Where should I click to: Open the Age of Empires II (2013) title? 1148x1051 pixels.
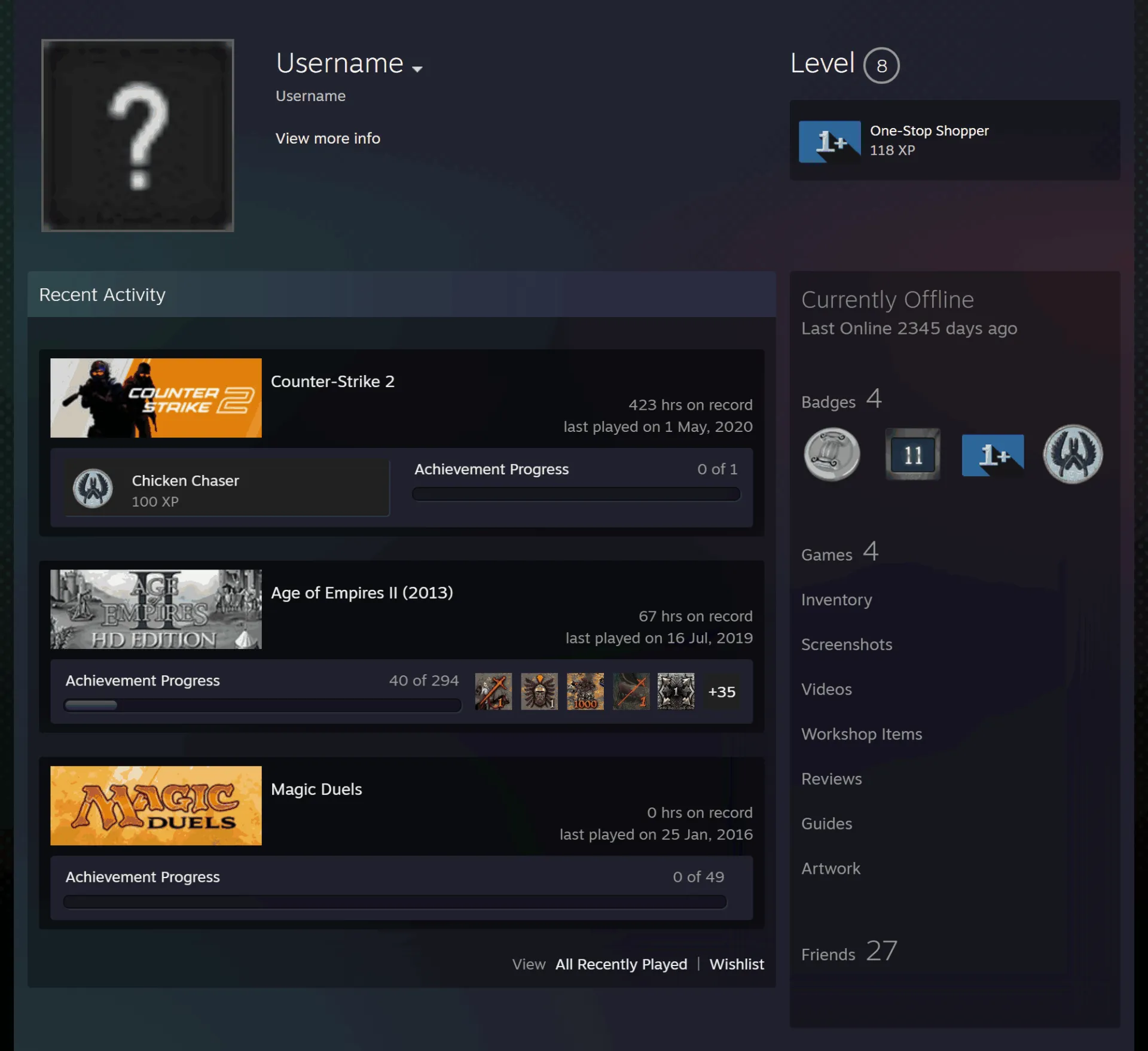point(362,593)
